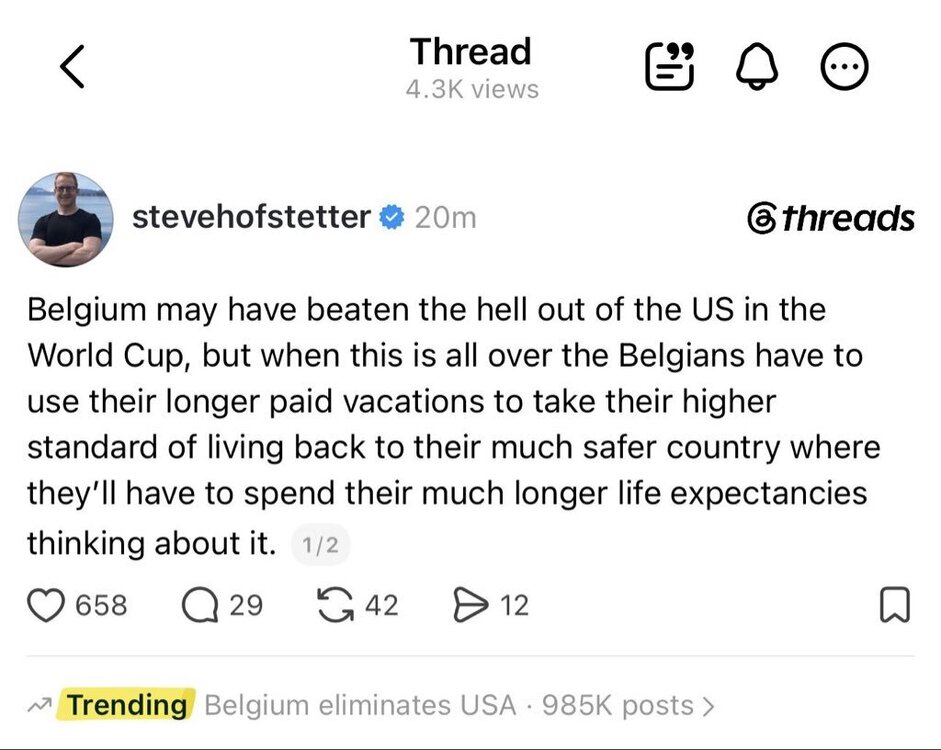Open comments via speech bubble icon

(x=200, y=605)
